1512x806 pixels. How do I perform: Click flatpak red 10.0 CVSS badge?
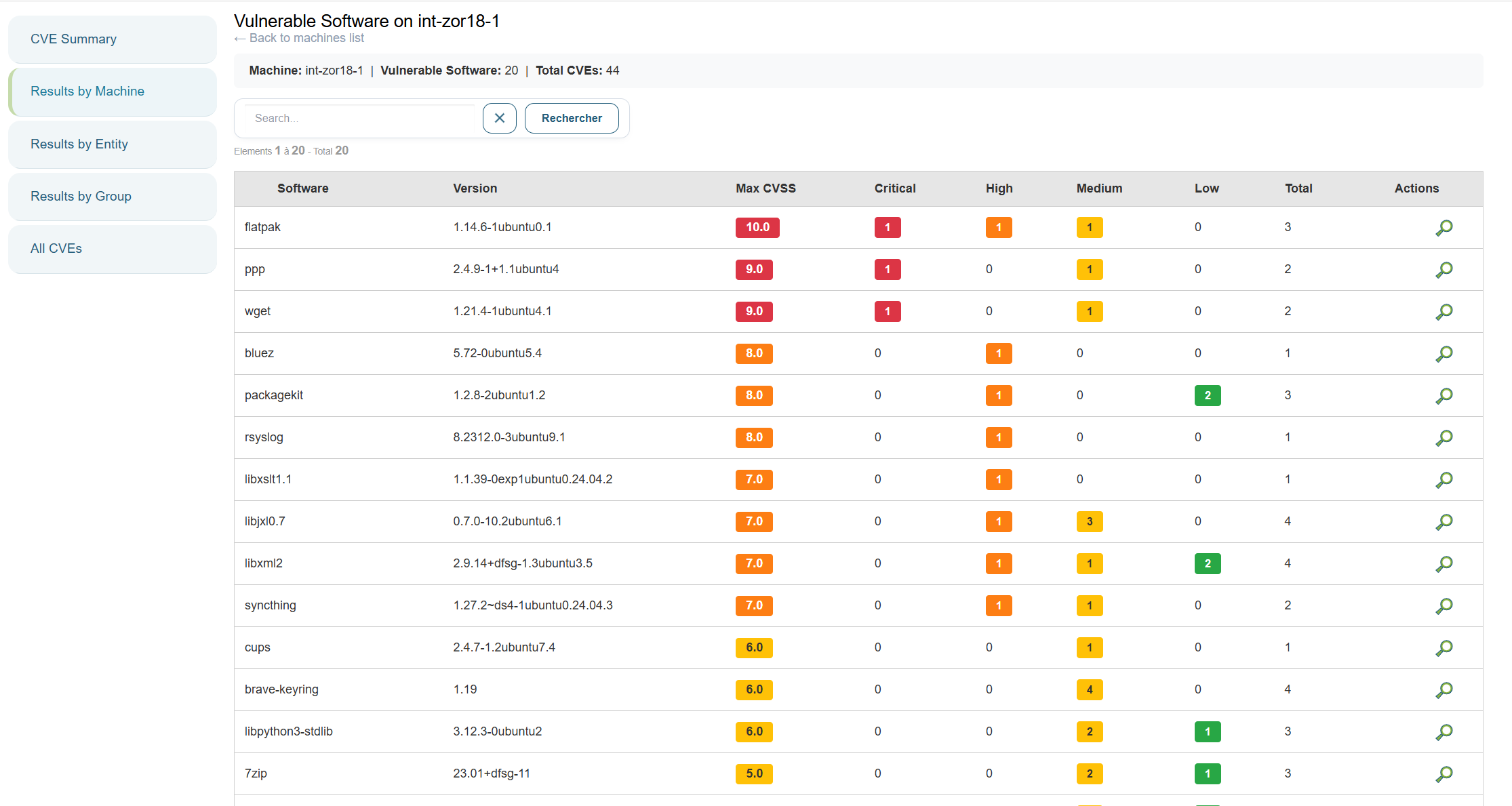point(757,227)
